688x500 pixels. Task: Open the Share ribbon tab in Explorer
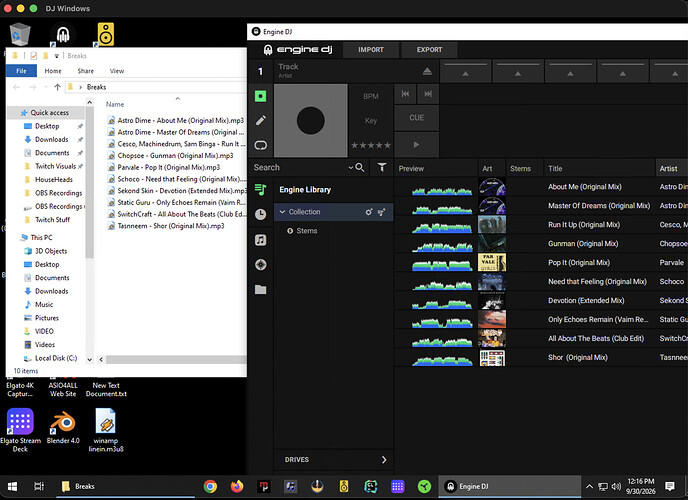click(86, 71)
